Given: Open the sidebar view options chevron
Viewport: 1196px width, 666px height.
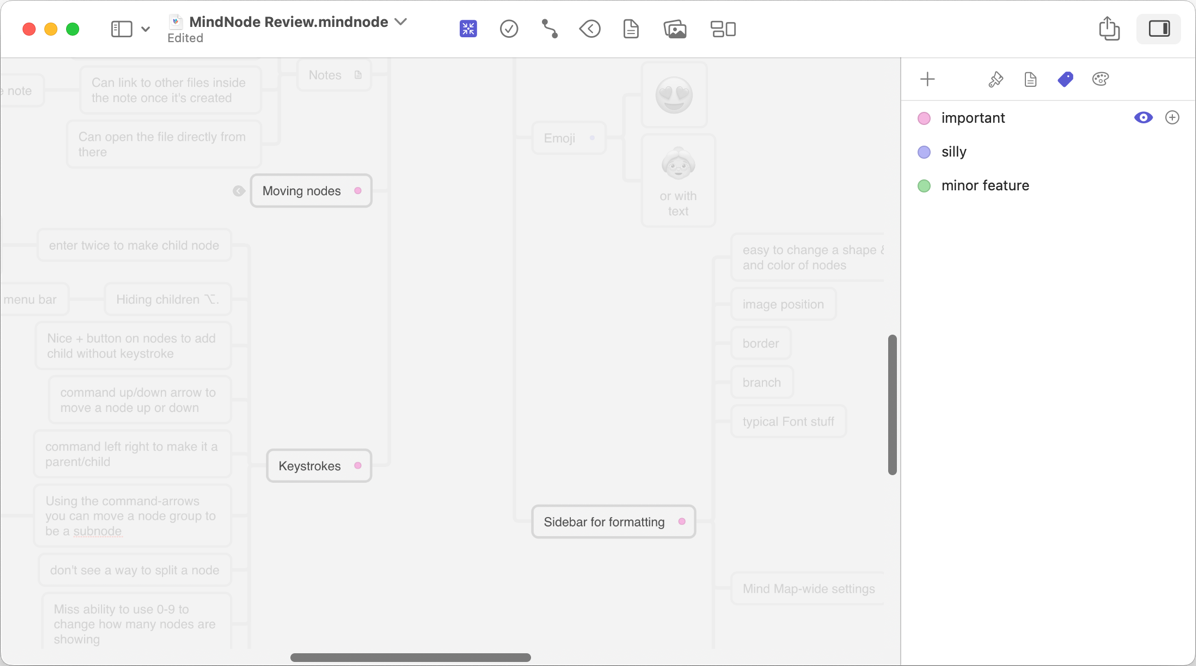Looking at the screenshot, I should [x=146, y=30].
